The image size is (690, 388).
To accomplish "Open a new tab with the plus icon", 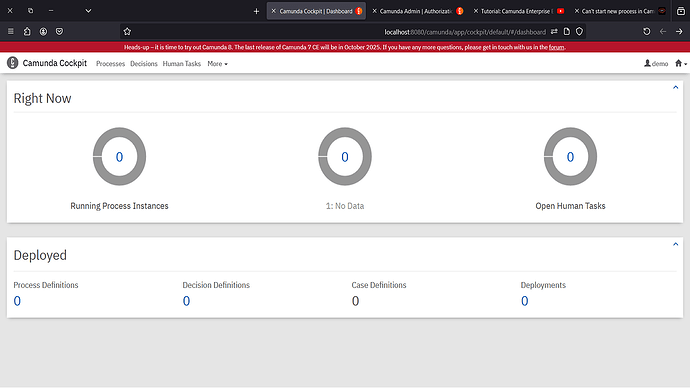I will [x=257, y=11].
